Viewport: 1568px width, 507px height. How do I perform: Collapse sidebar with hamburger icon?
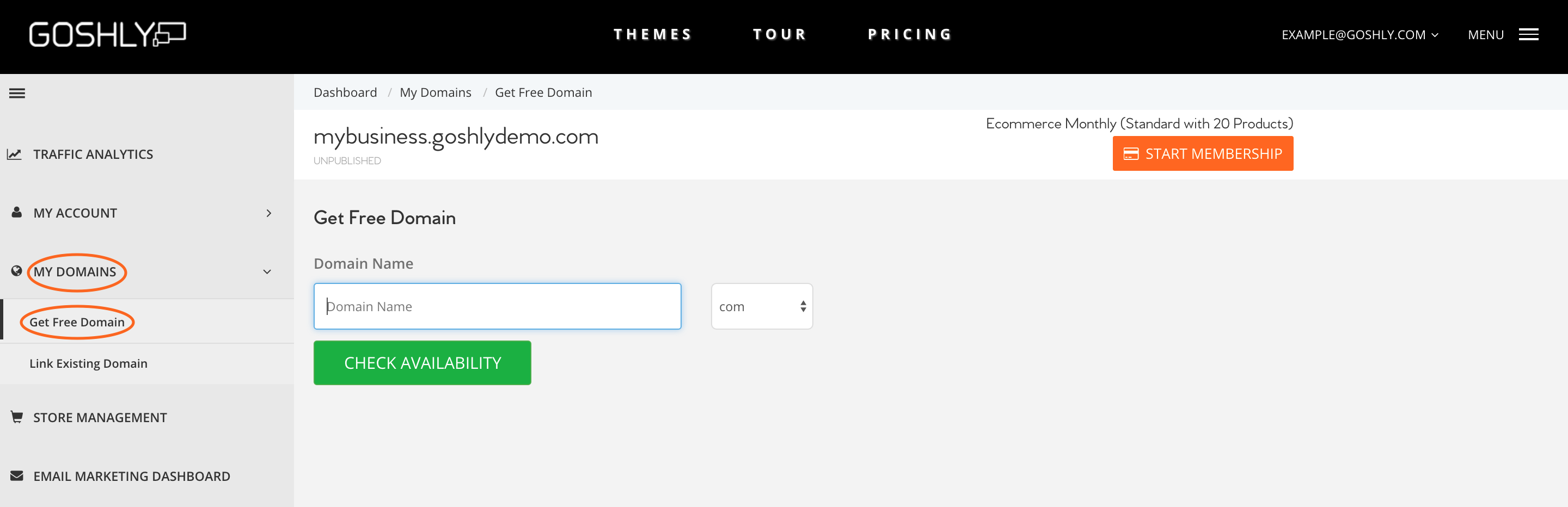coord(17,93)
